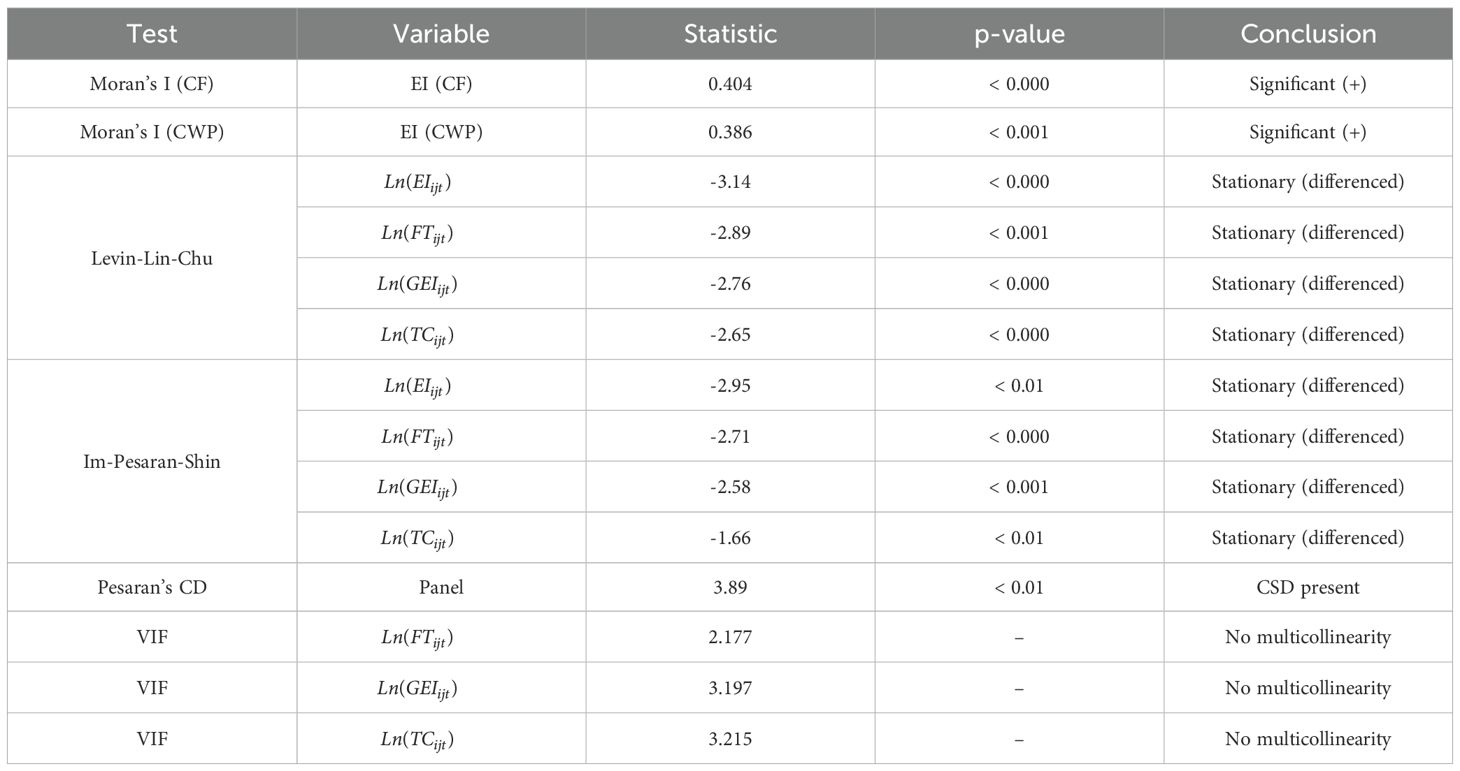This screenshot has height=771, width=1460.
Task: Select the Variable column header
Action: [x=441, y=34]
